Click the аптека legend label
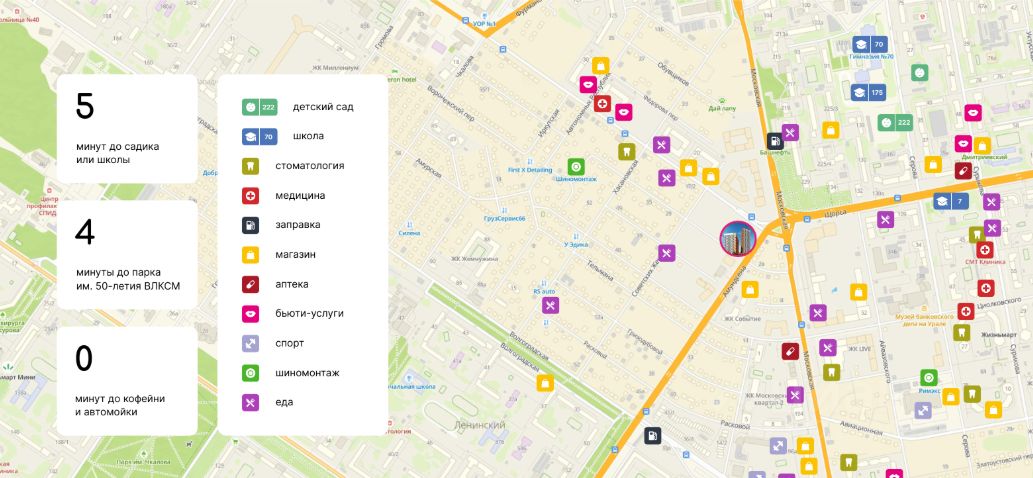The image size is (1033, 478). pos(292,284)
